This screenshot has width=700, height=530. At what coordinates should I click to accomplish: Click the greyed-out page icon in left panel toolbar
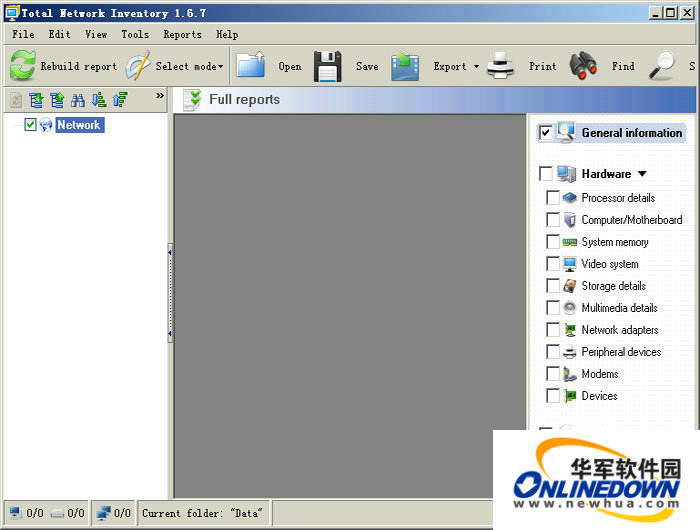[16, 100]
